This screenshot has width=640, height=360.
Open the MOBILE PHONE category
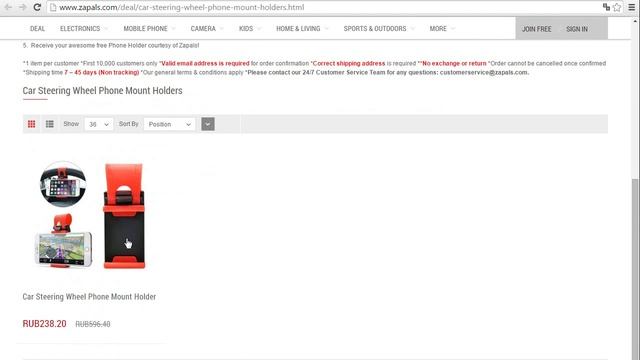point(145,29)
